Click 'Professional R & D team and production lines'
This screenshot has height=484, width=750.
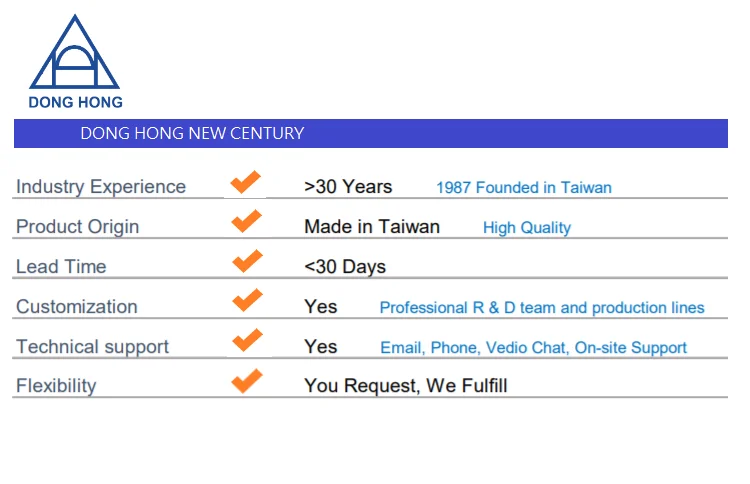point(542,308)
